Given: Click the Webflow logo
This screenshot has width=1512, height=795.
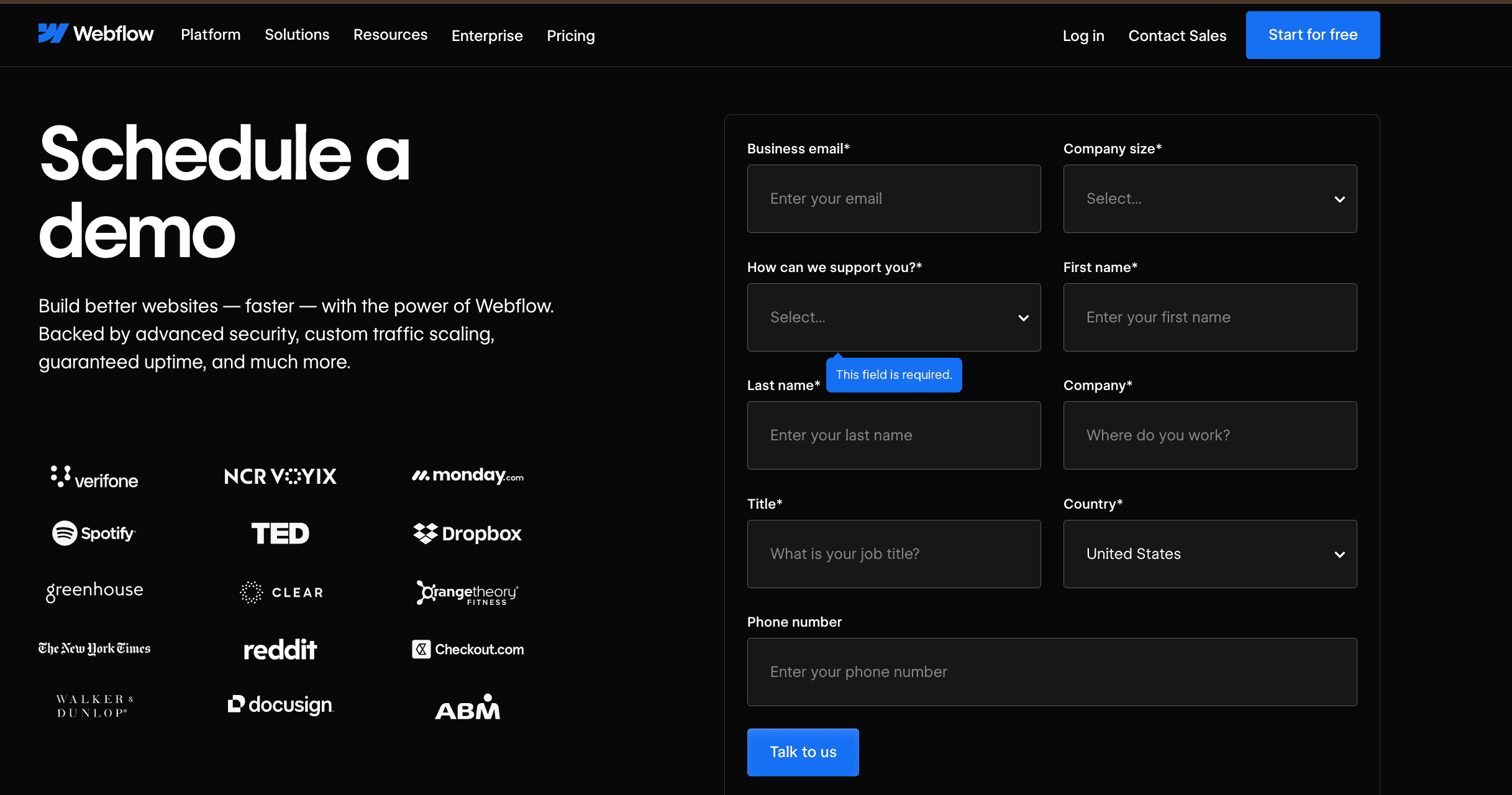Looking at the screenshot, I should tap(96, 34).
